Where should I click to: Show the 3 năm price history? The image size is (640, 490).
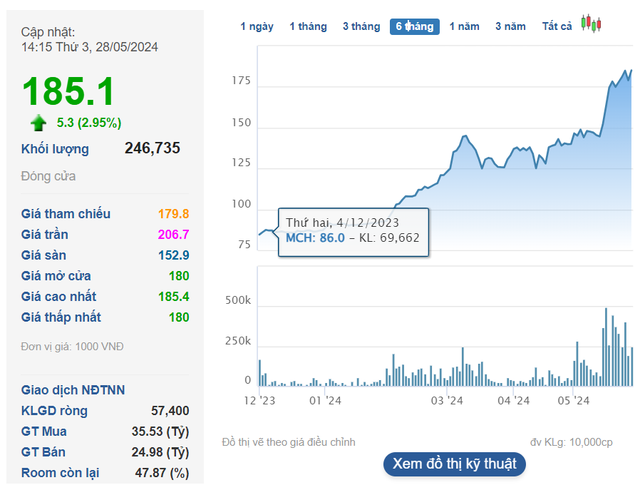coord(510,27)
